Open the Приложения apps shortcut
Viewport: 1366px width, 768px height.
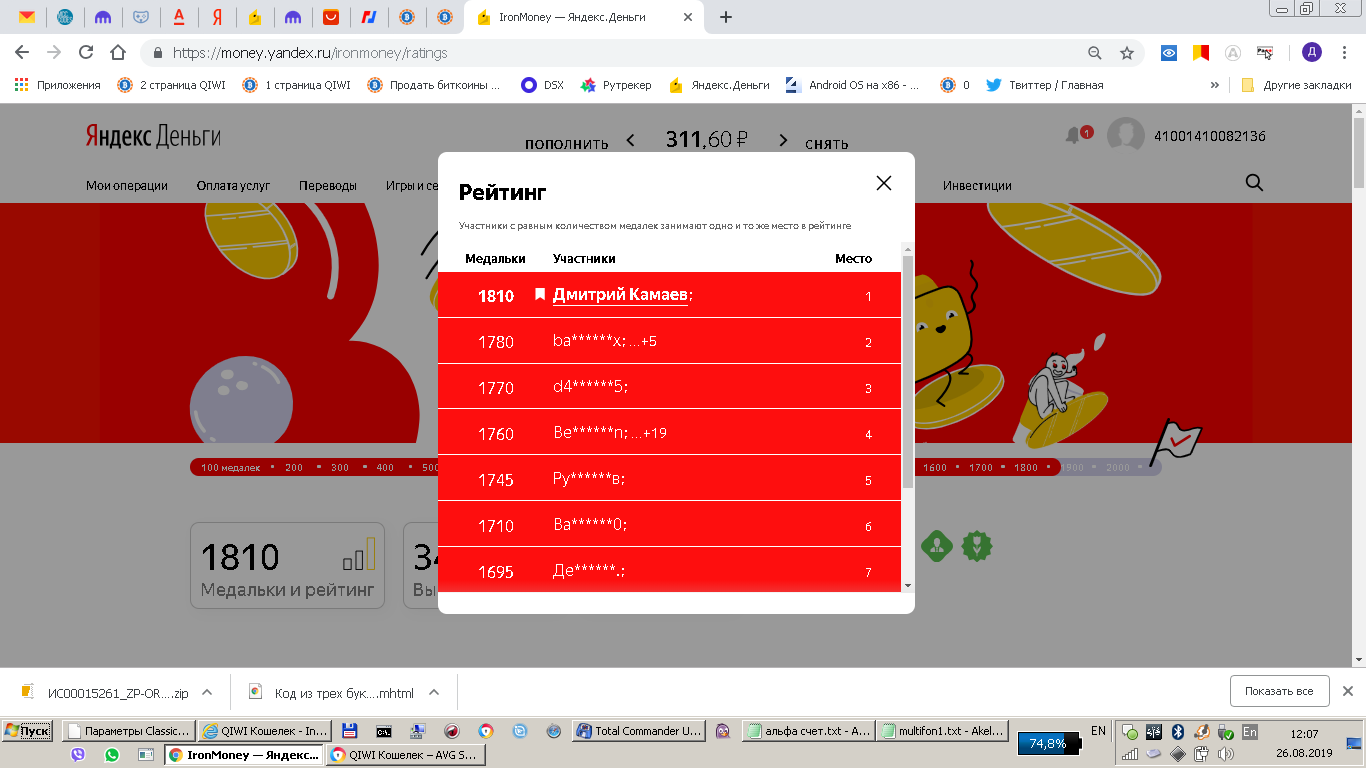click(x=58, y=85)
